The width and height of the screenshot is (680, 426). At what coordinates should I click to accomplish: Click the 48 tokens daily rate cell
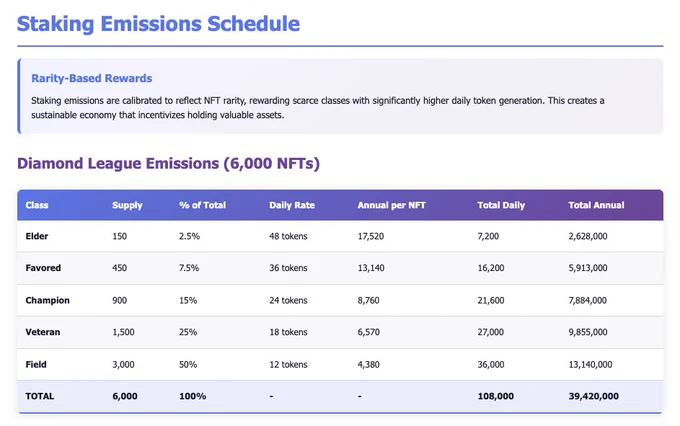click(x=288, y=236)
